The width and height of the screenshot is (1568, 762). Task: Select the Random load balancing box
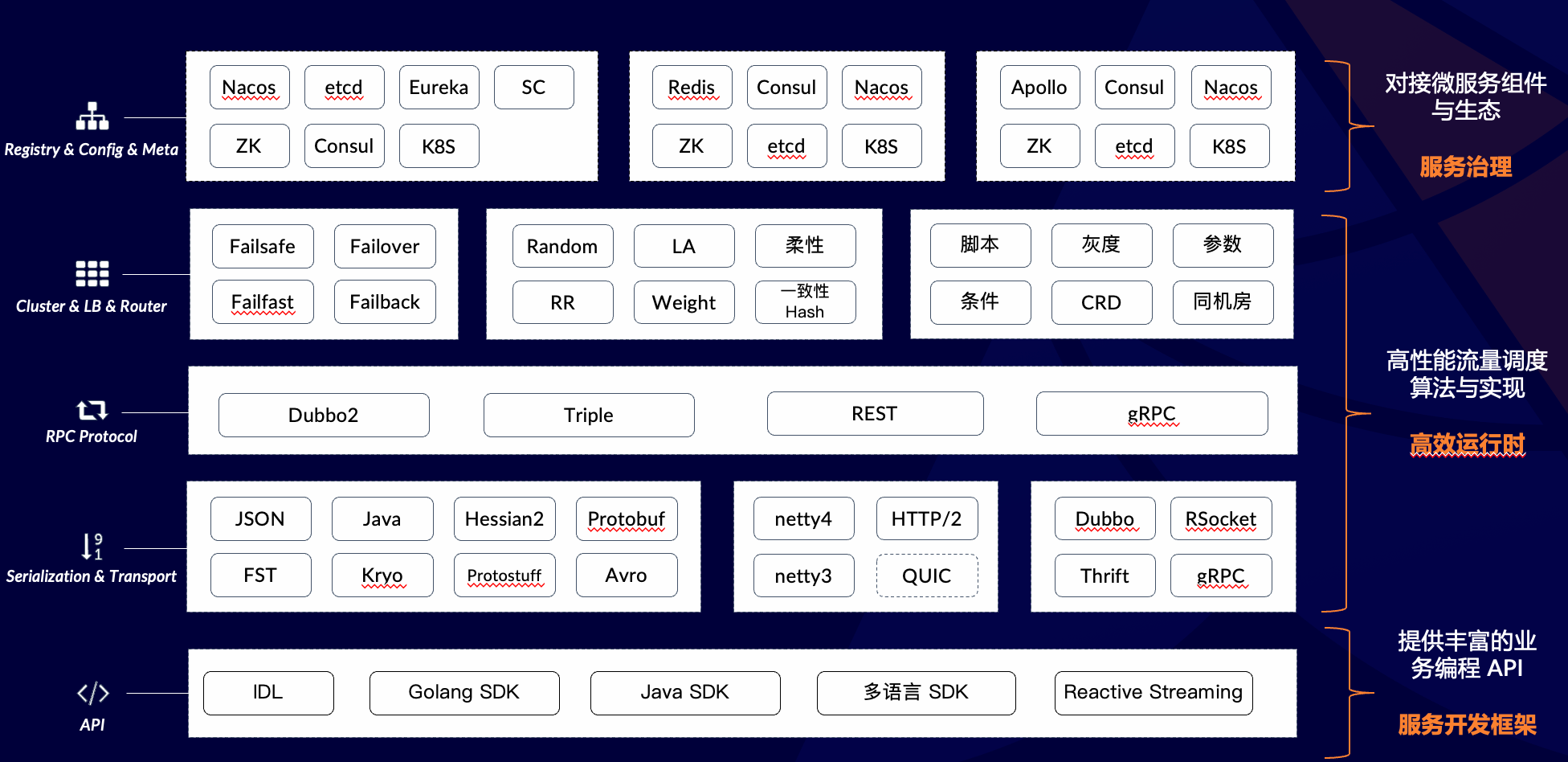(562, 247)
